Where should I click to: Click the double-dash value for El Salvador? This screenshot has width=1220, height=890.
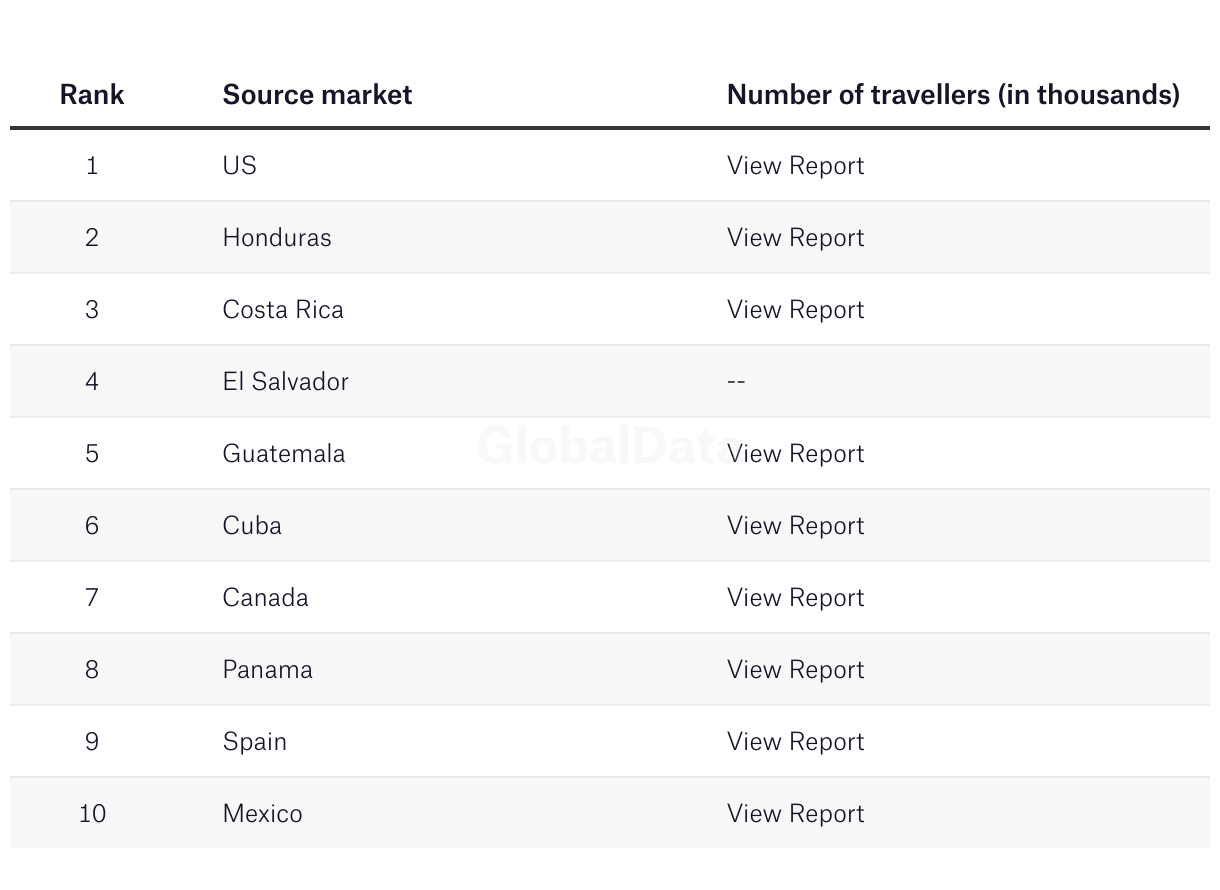click(x=736, y=381)
